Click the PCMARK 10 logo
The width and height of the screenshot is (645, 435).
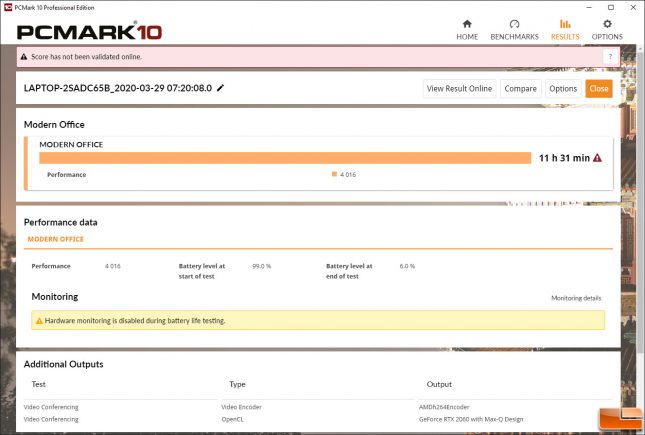(x=89, y=31)
